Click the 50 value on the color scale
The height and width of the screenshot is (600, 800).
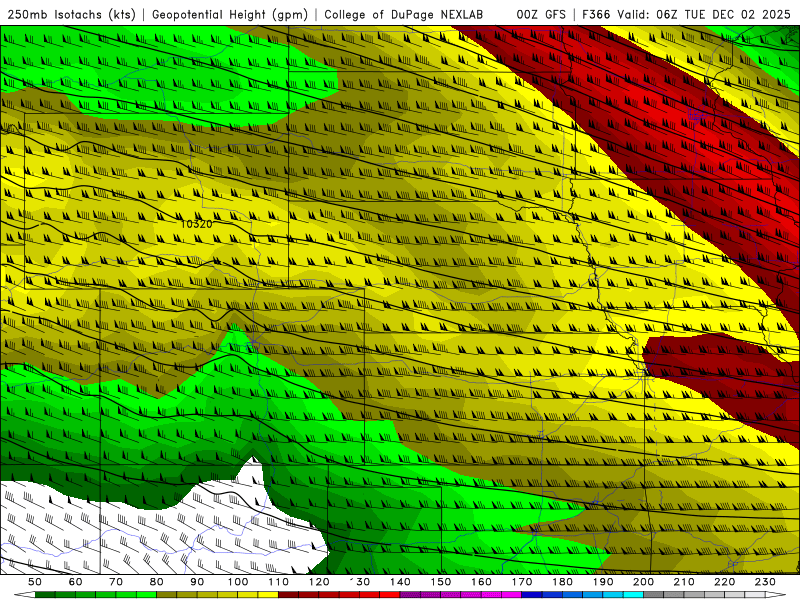coord(35,582)
